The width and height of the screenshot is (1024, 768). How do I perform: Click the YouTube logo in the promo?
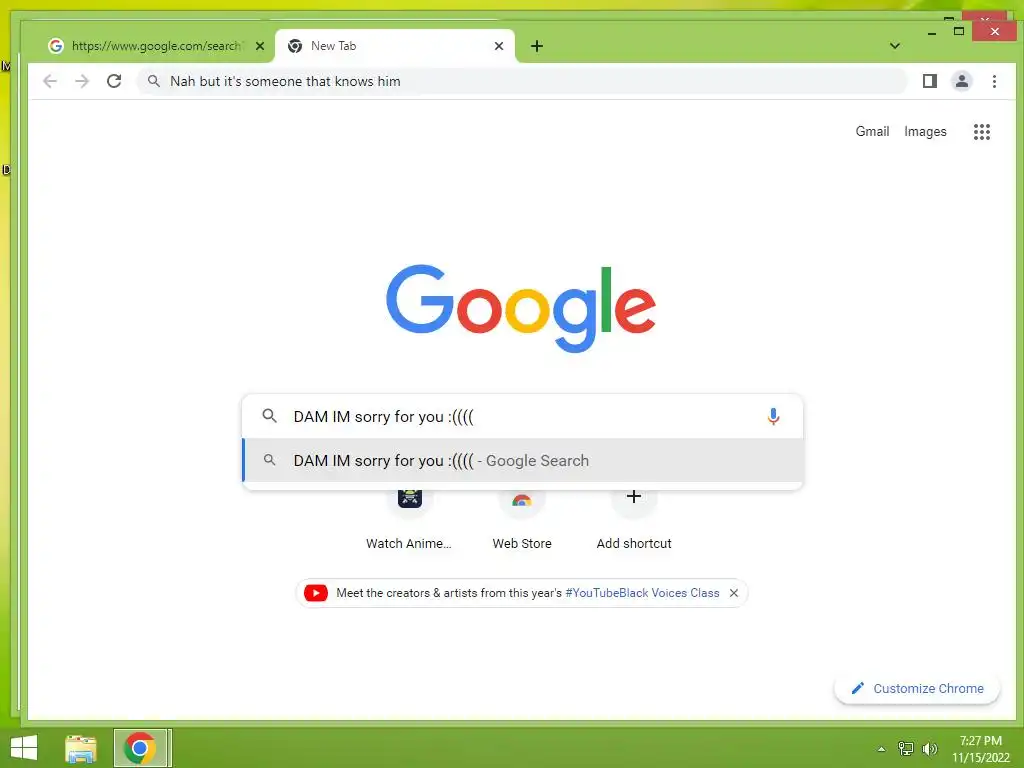point(316,593)
